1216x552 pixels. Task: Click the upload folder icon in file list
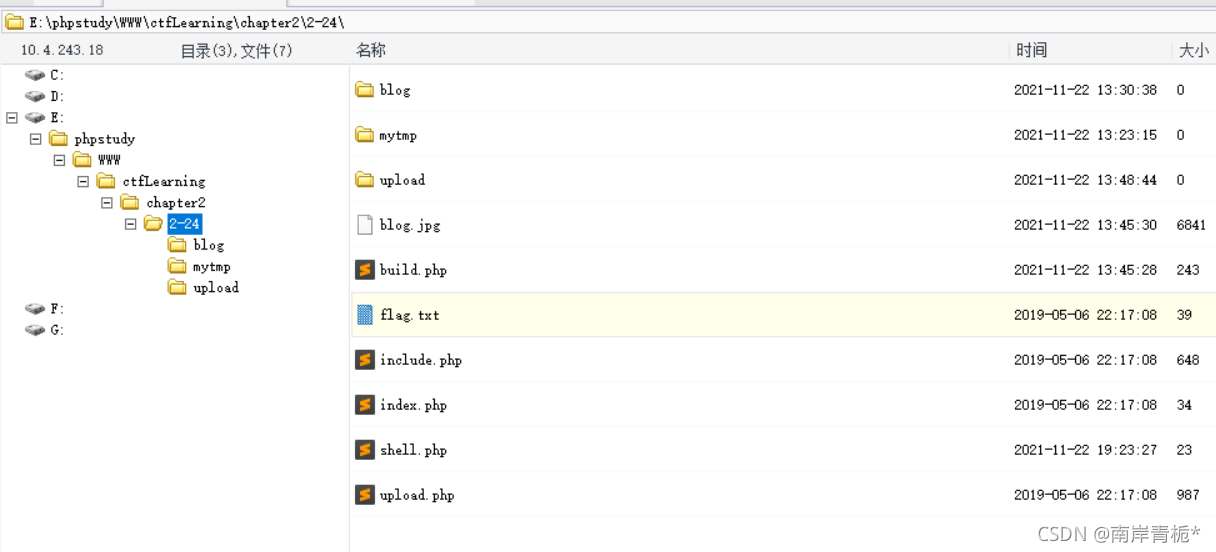click(x=365, y=180)
